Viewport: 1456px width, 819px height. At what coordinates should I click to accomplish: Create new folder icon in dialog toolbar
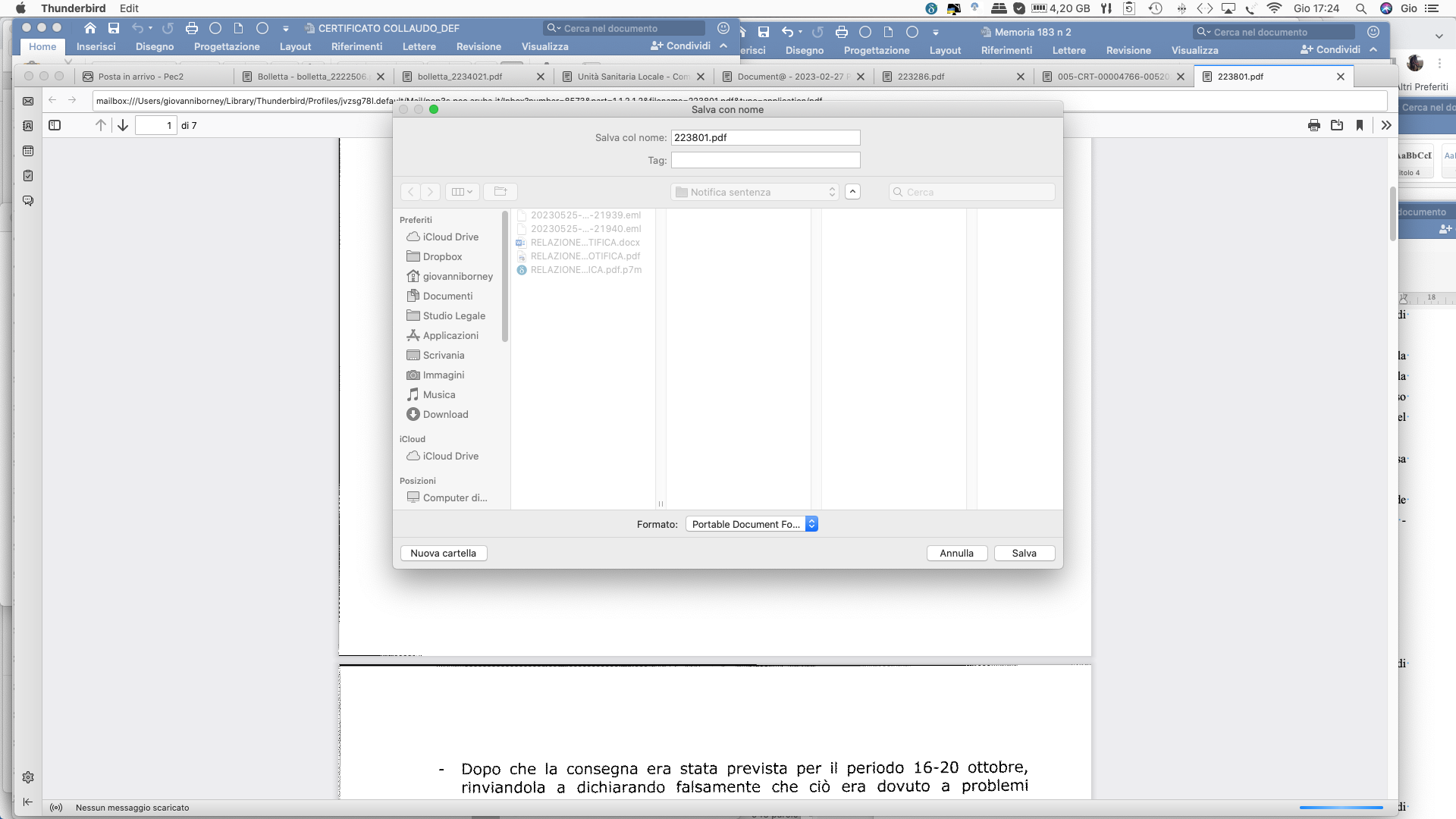click(500, 192)
